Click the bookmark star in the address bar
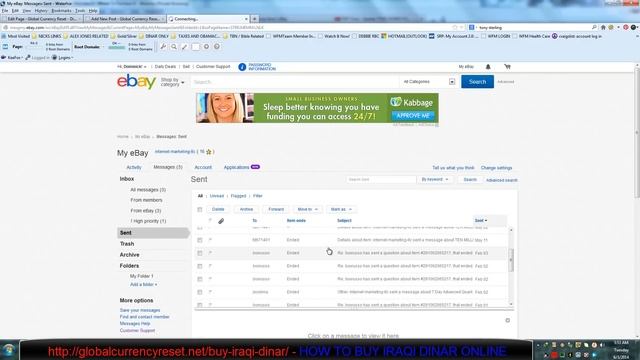This screenshot has height=360, width=640. (455, 27)
